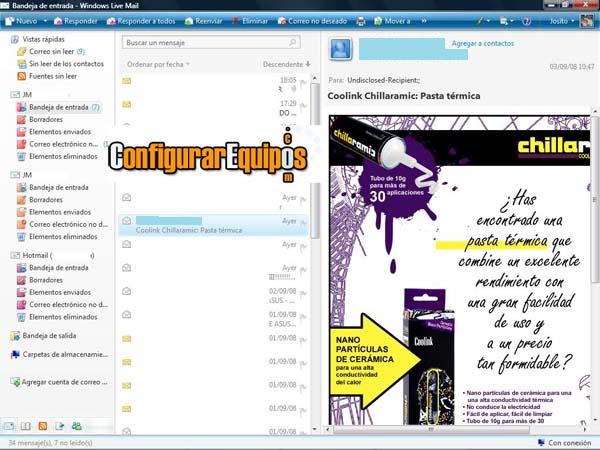Click the search magnifier icon
The width and height of the screenshot is (600, 450).
(293, 42)
